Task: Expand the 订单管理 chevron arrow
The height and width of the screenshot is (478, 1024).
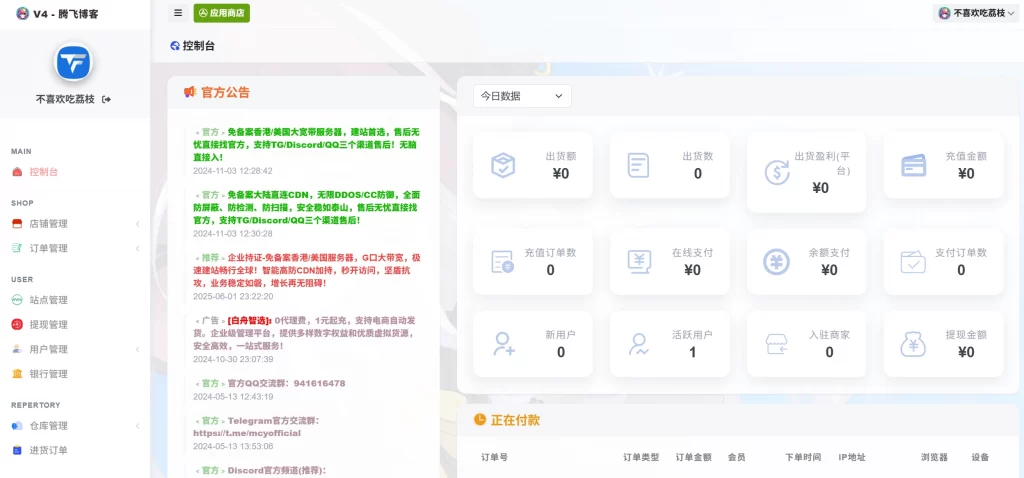Action: 138,249
